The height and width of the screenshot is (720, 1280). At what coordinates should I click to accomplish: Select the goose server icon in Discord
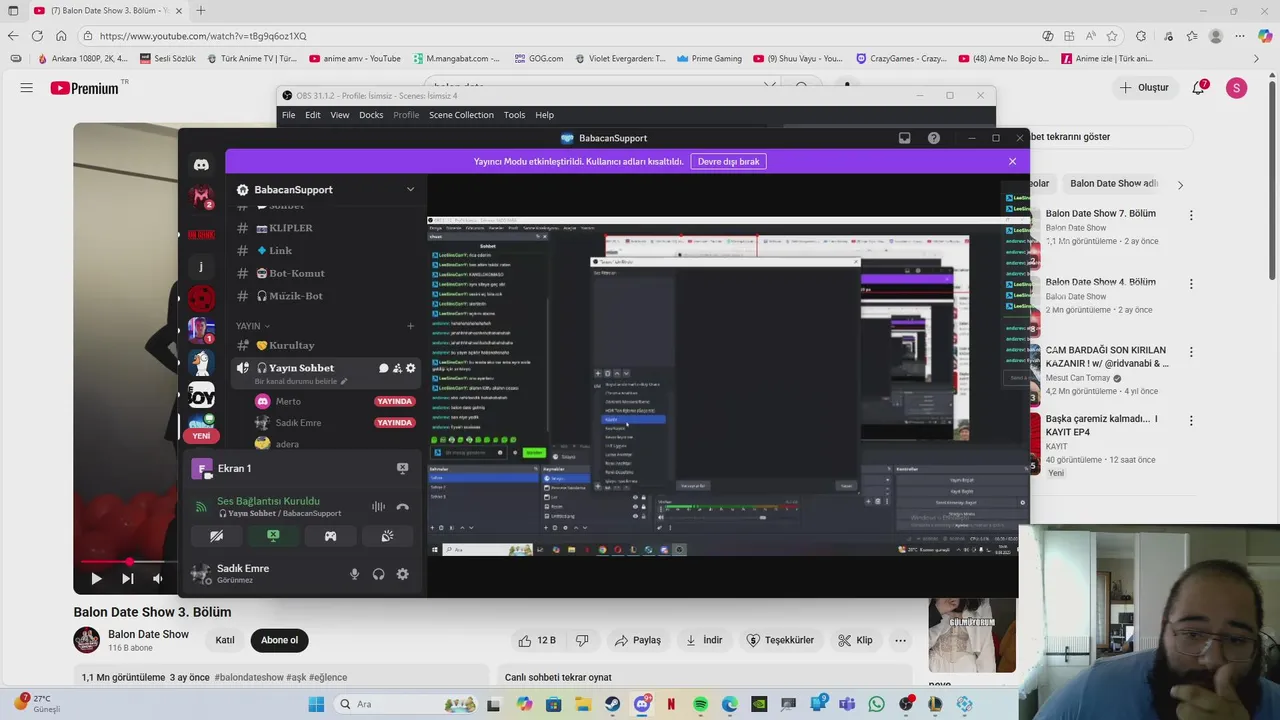pos(201,362)
